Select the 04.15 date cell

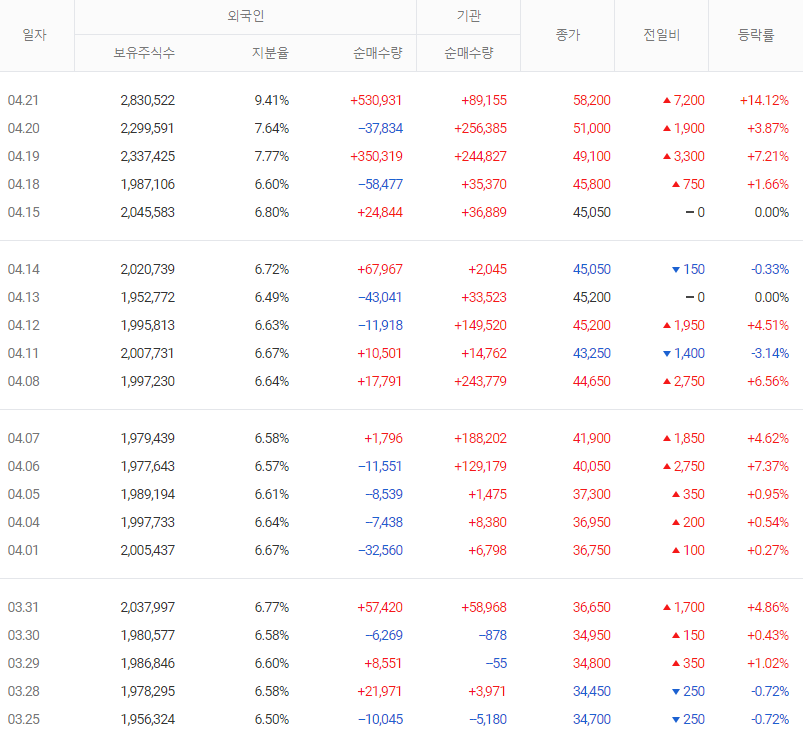[x=23, y=212]
